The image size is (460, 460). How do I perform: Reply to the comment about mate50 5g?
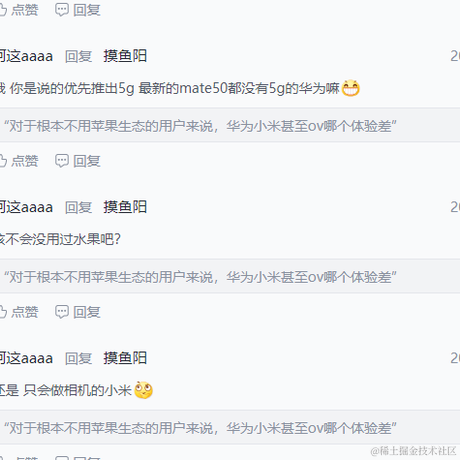coord(78,161)
